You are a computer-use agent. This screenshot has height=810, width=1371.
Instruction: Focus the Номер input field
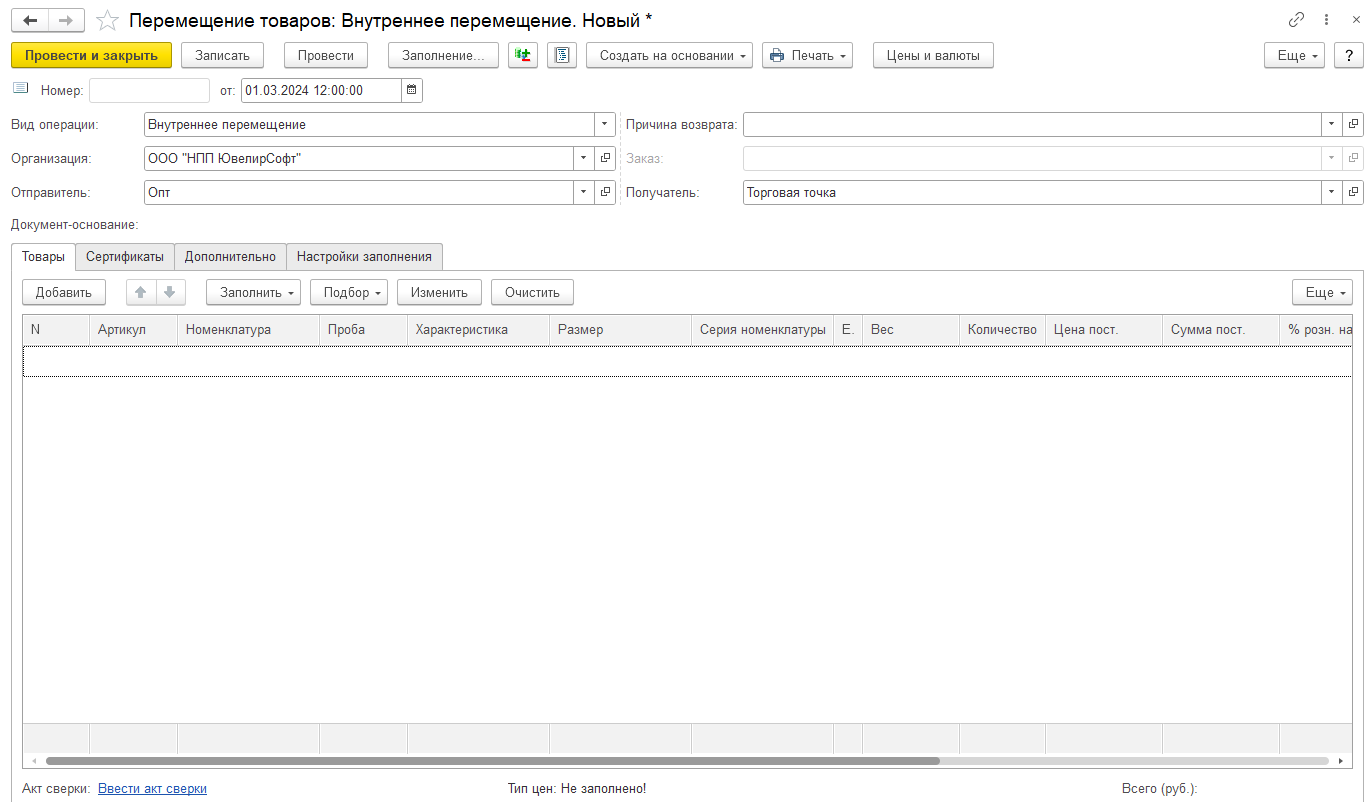[149, 90]
